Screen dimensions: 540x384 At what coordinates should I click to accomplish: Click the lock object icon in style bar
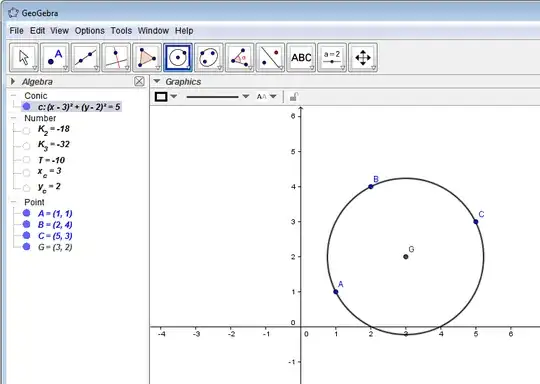click(x=293, y=97)
